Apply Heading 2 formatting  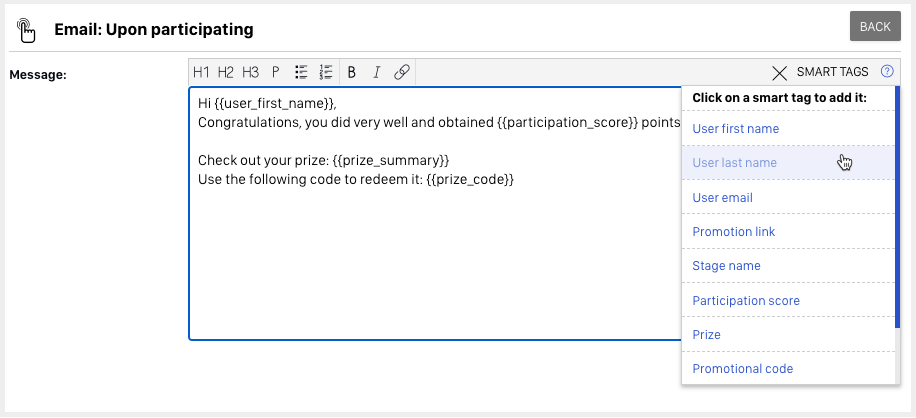225,72
